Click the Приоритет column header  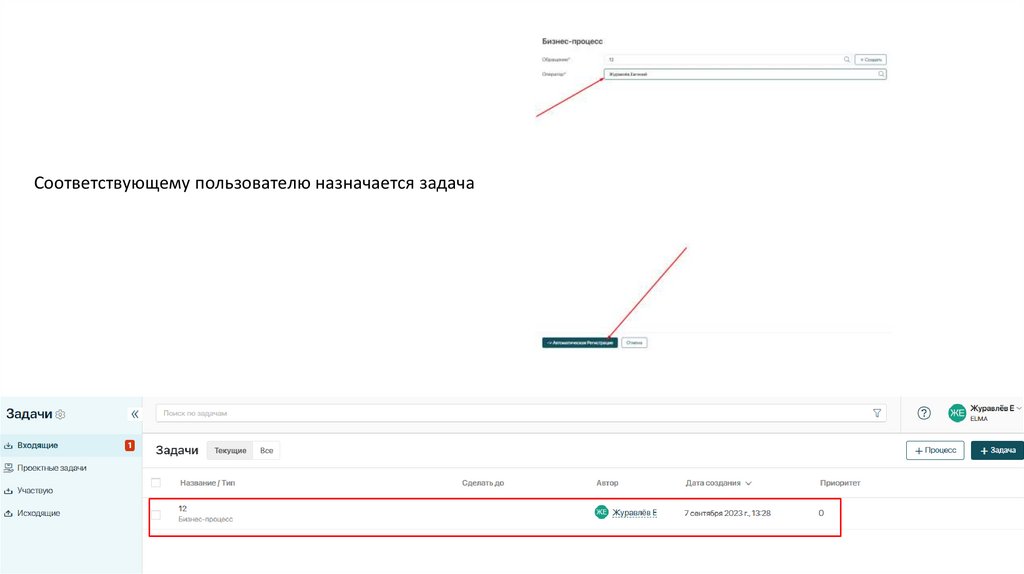(x=840, y=483)
